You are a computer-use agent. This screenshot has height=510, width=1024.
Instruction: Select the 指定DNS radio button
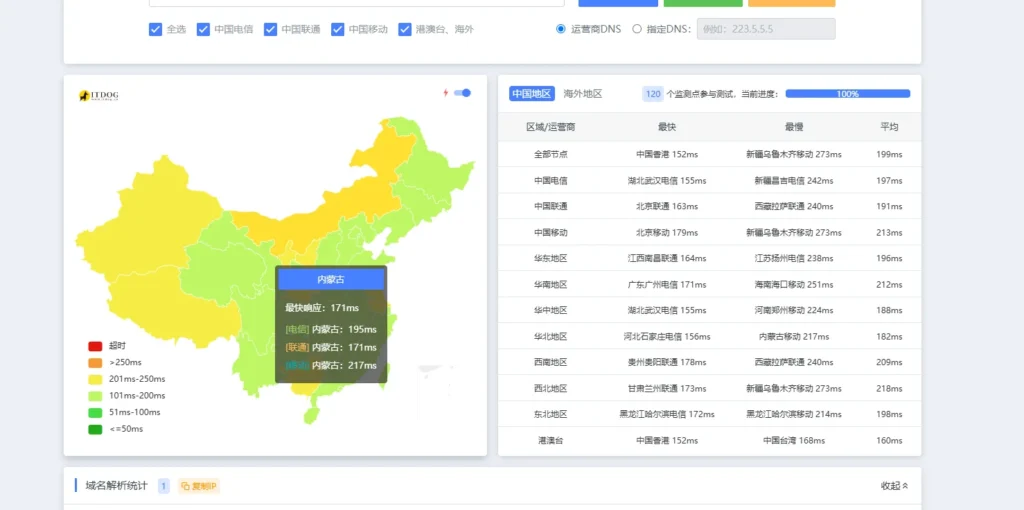click(x=637, y=29)
